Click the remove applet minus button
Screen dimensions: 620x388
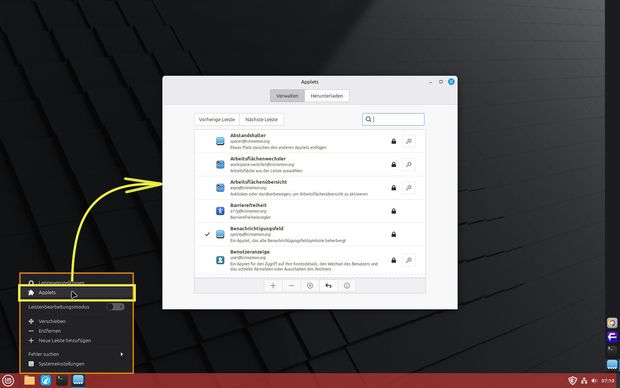click(291, 286)
